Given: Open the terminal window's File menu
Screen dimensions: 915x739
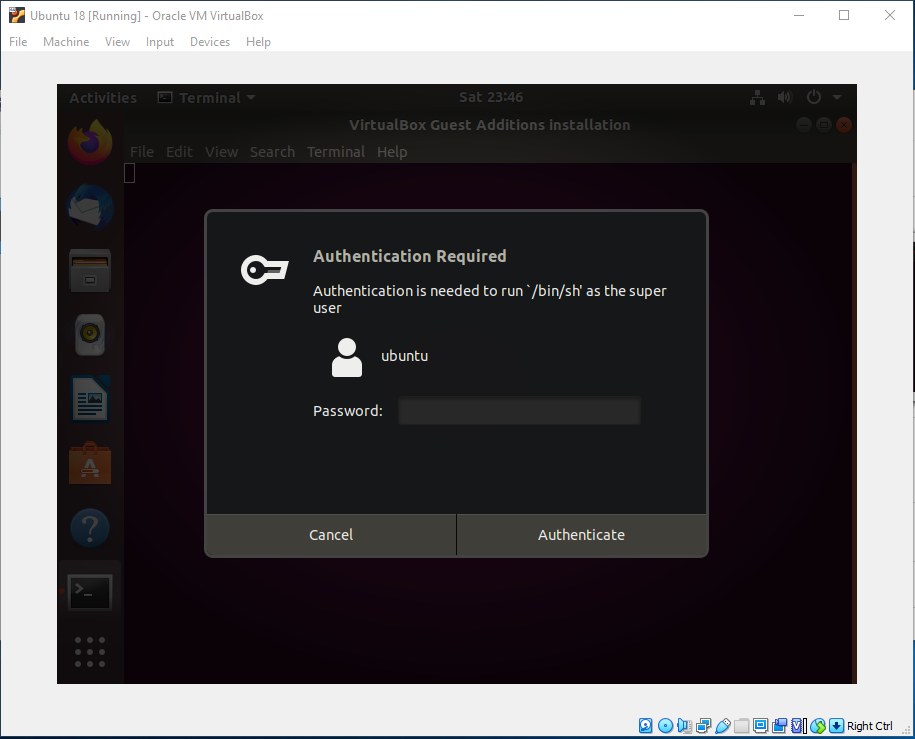Looking at the screenshot, I should (x=142, y=152).
